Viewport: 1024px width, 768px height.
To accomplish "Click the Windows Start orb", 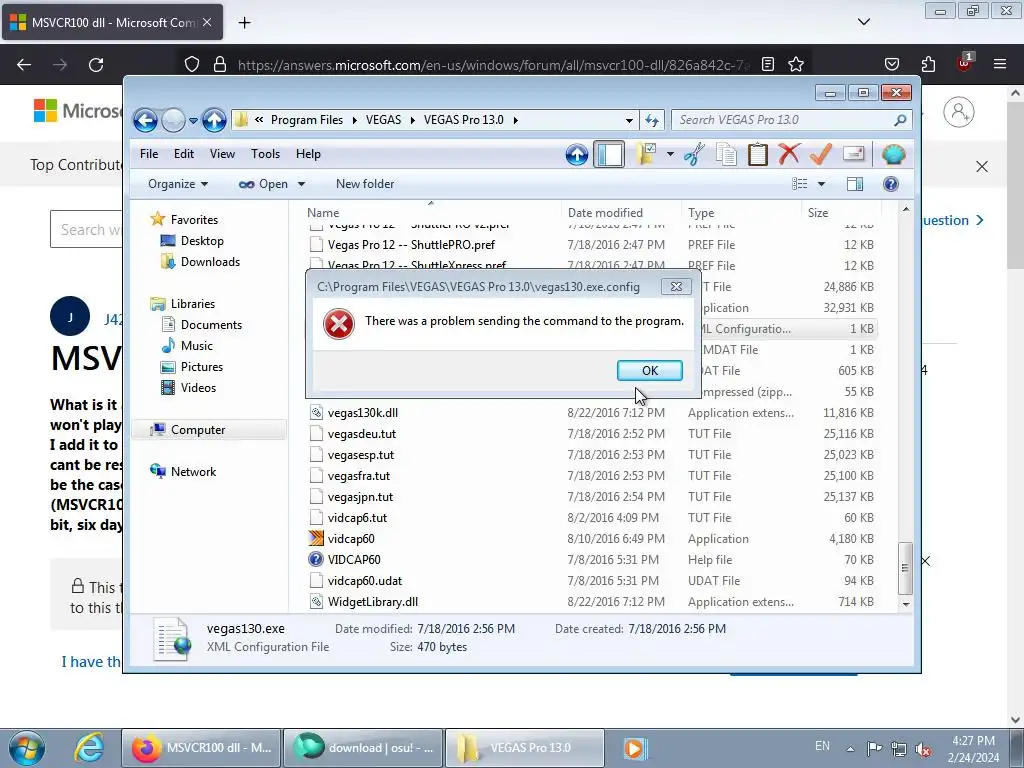I will [x=27, y=748].
